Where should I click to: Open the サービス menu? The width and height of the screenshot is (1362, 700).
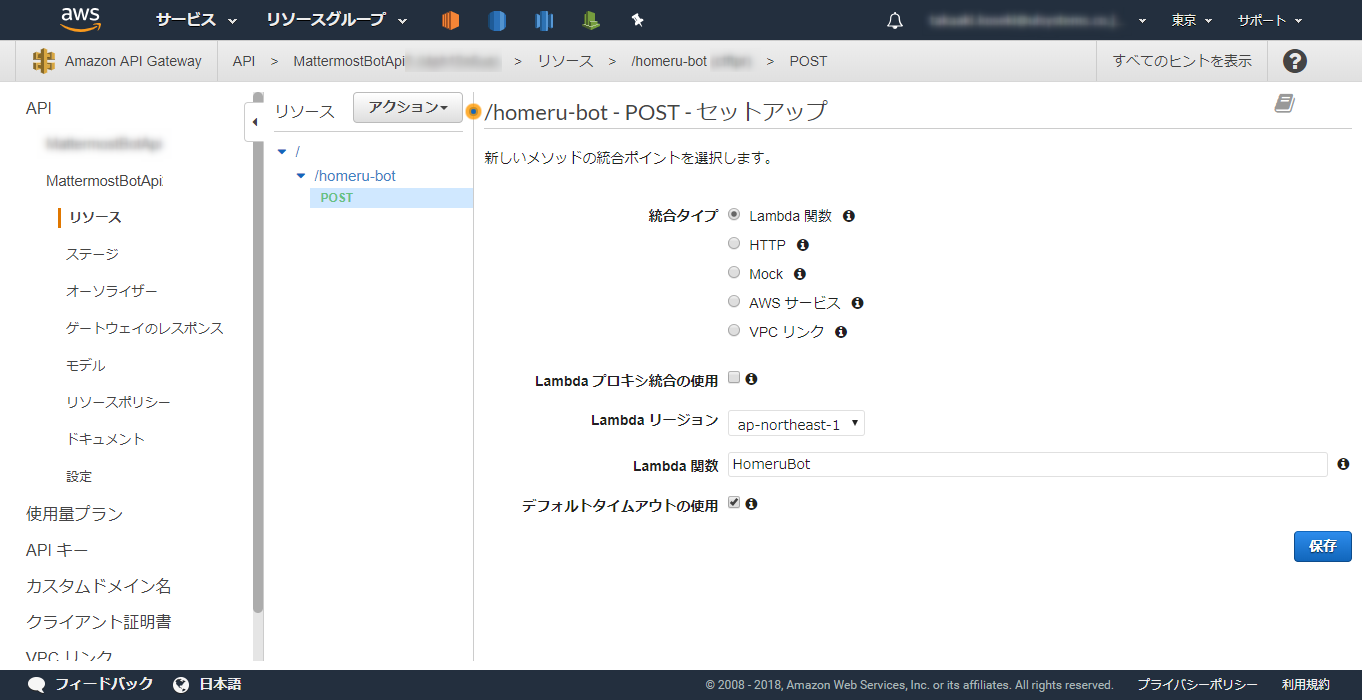click(x=188, y=19)
